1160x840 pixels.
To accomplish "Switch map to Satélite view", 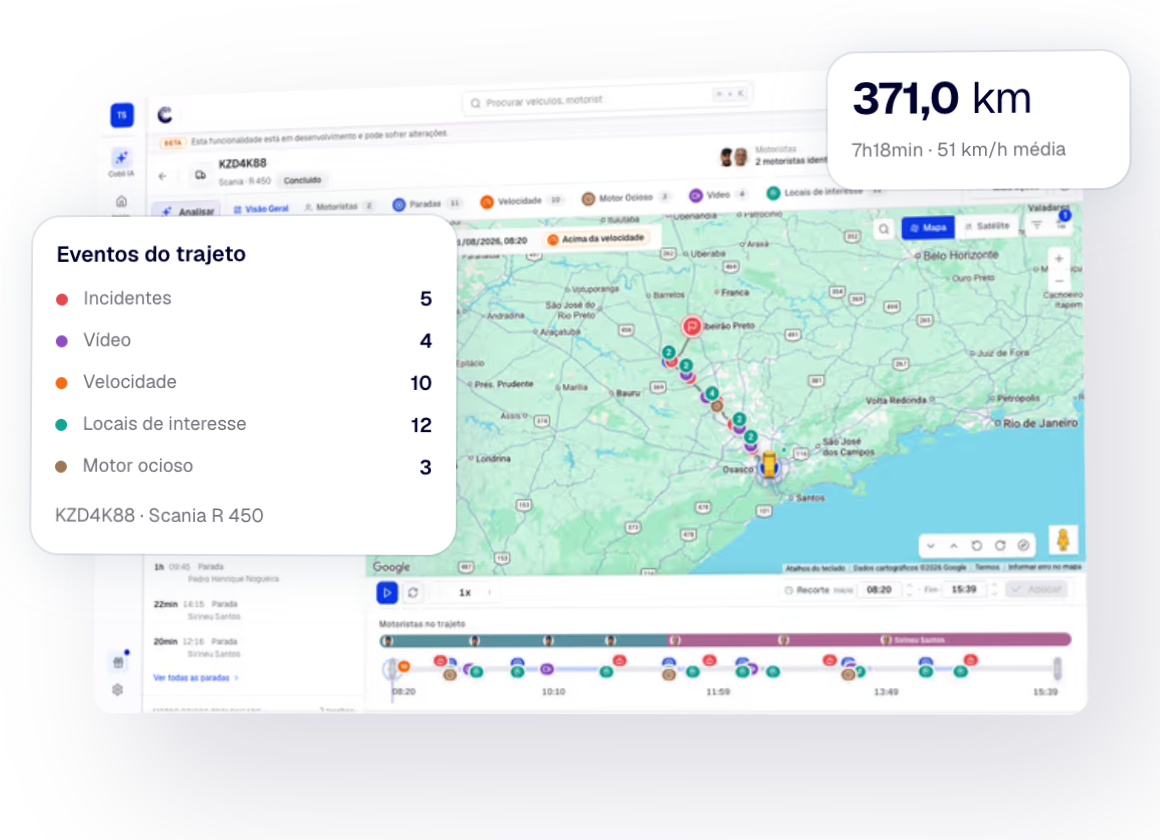I will coord(988,226).
